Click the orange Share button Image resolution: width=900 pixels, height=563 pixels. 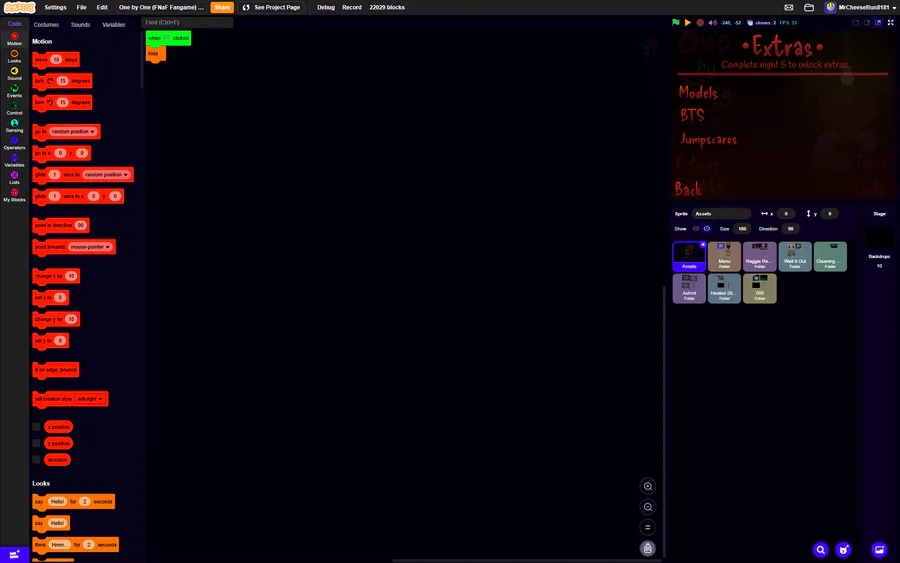tap(222, 7)
